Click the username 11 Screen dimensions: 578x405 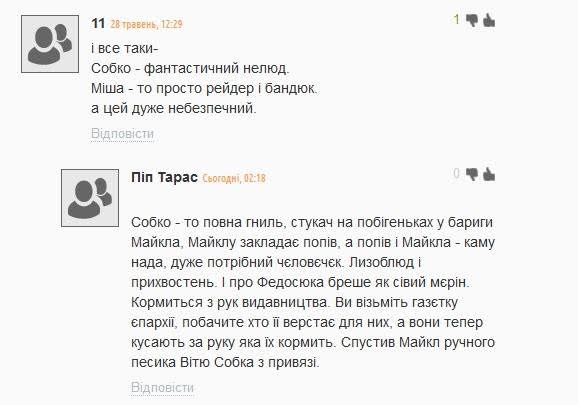(98, 24)
